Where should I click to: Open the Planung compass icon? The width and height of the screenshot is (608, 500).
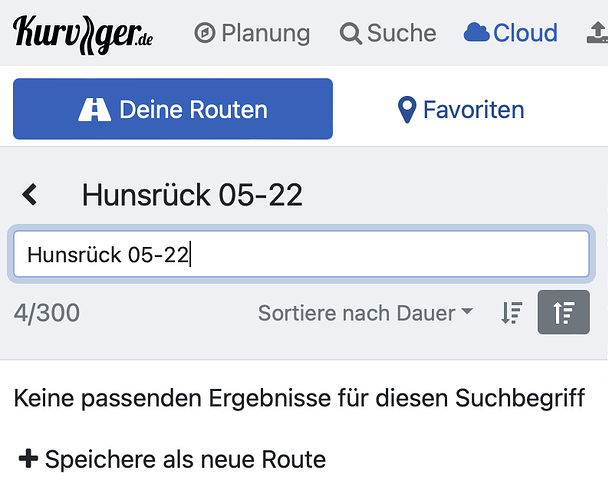tap(205, 33)
